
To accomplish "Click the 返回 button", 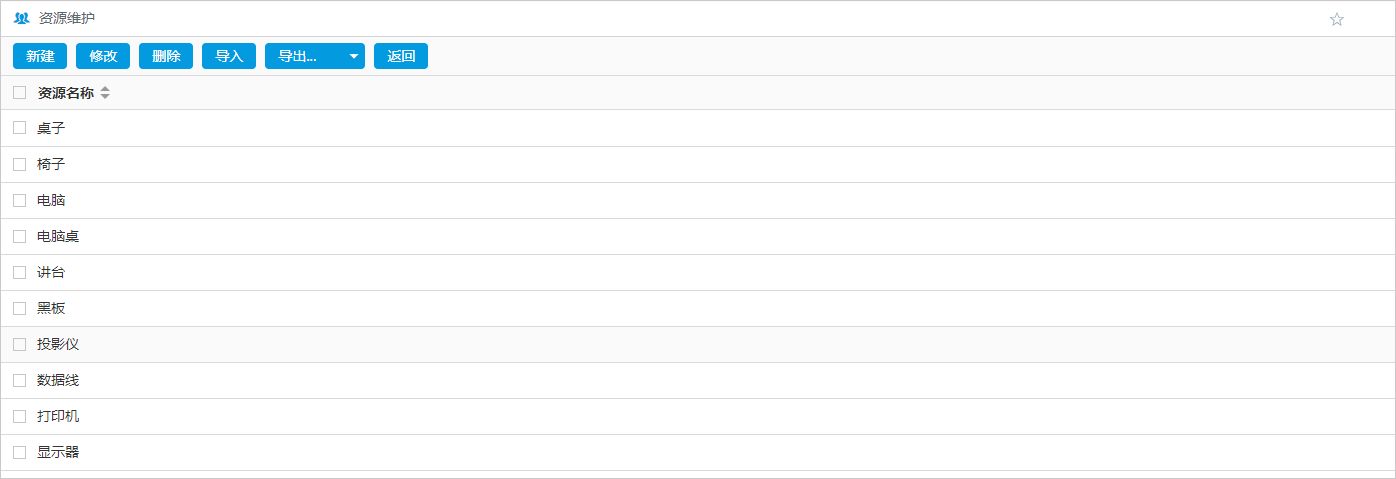I will point(401,56).
